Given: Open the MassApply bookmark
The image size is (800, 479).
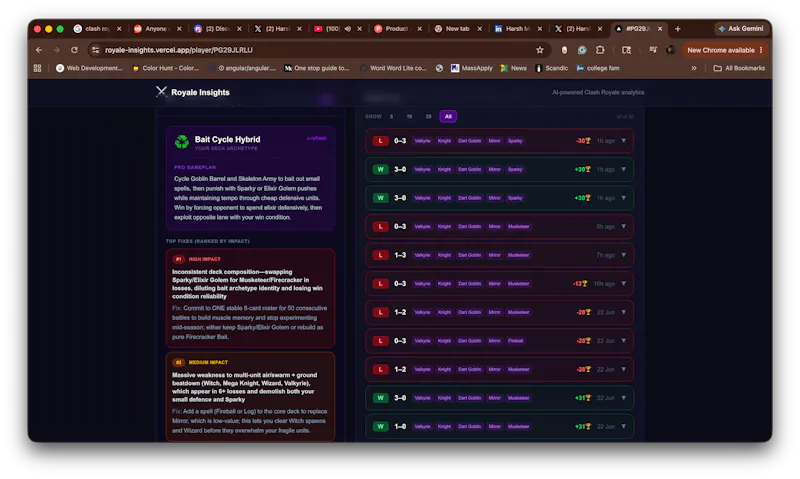Looking at the screenshot, I should 471,68.
